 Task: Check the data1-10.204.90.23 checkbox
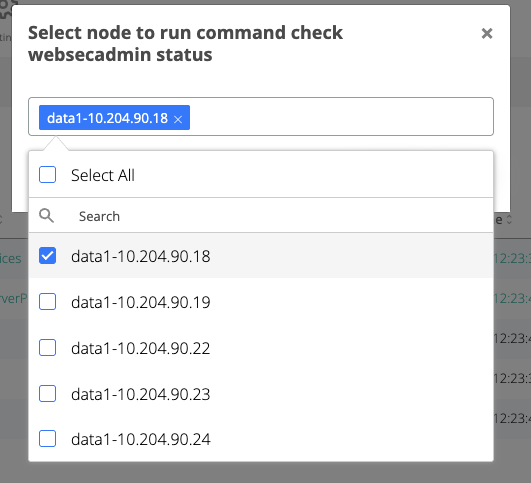[x=47, y=394]
